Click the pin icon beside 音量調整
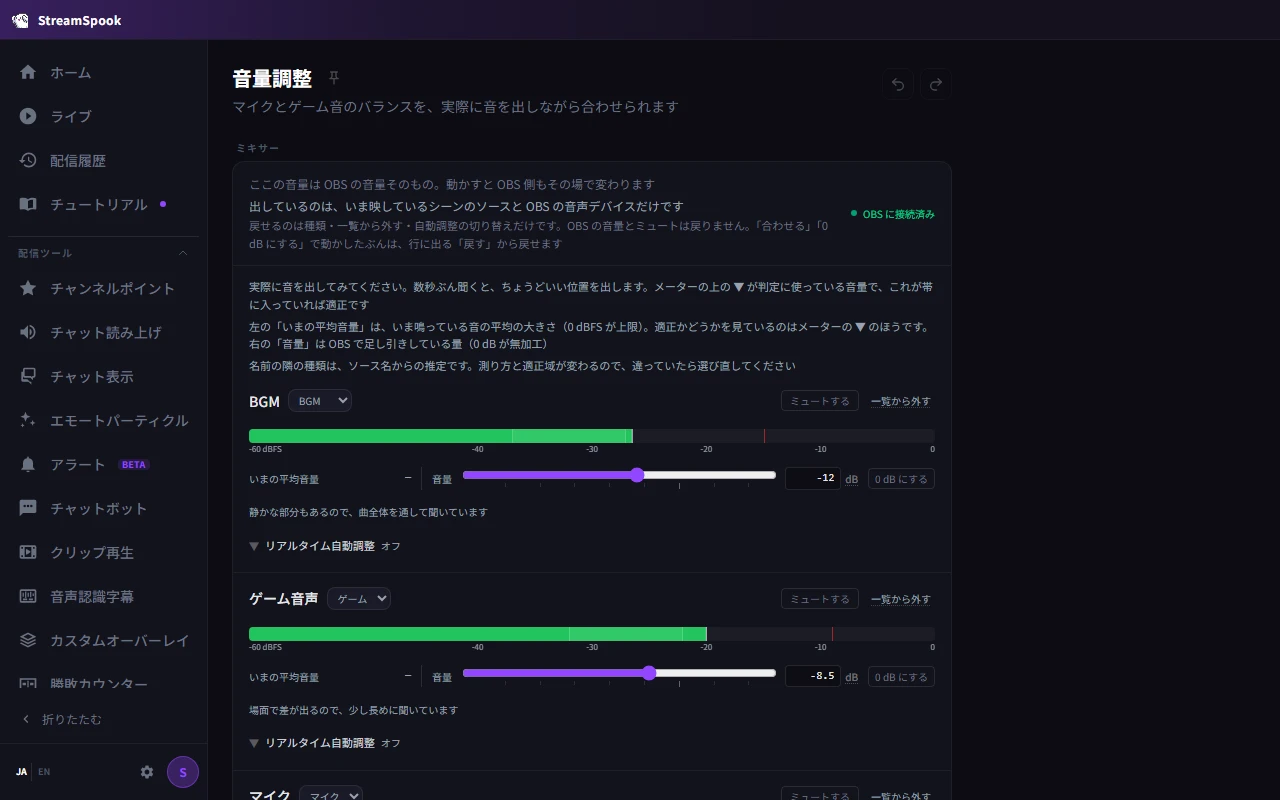Viewport: 1280px width, 800px height. (334, 78)
